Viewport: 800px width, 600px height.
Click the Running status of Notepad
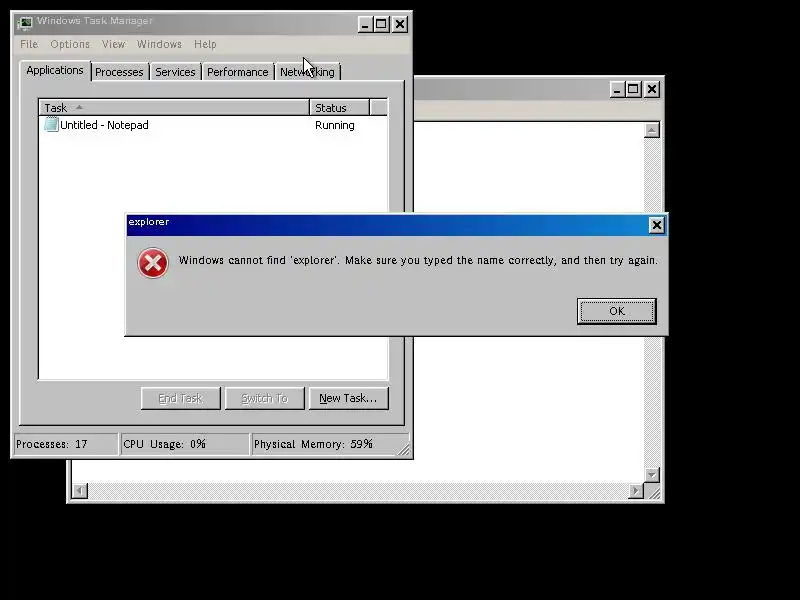click(x=335, y=125)
